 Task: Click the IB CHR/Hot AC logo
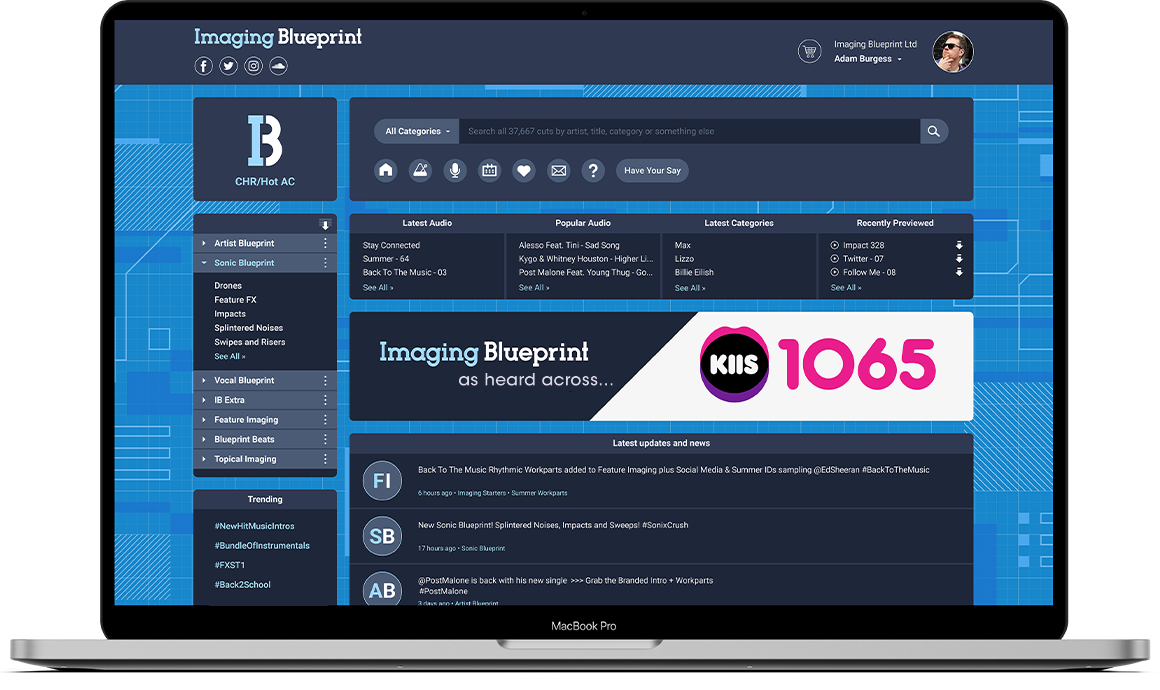[265, 149]
